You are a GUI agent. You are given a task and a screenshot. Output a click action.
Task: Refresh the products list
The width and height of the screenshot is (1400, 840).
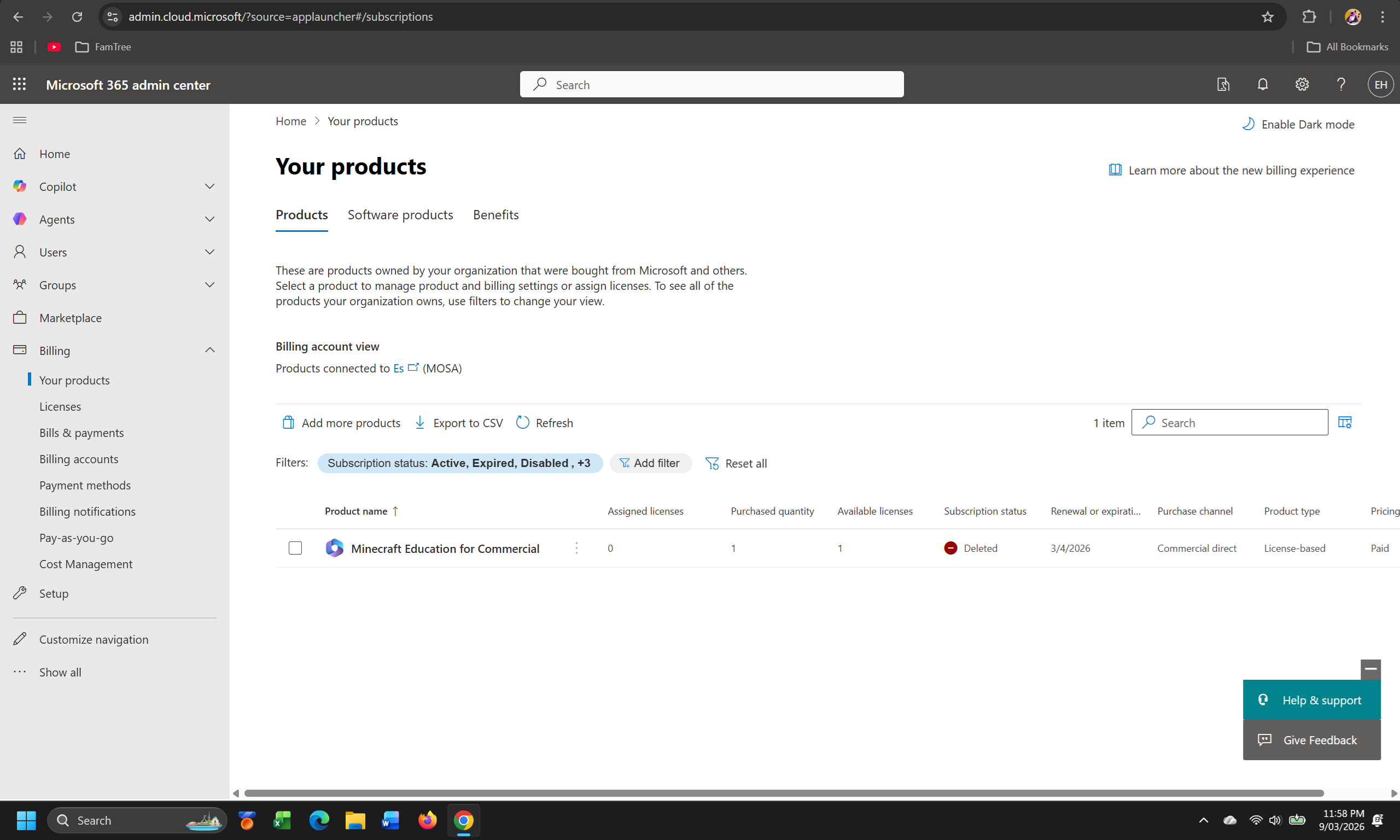coord(544,423)
